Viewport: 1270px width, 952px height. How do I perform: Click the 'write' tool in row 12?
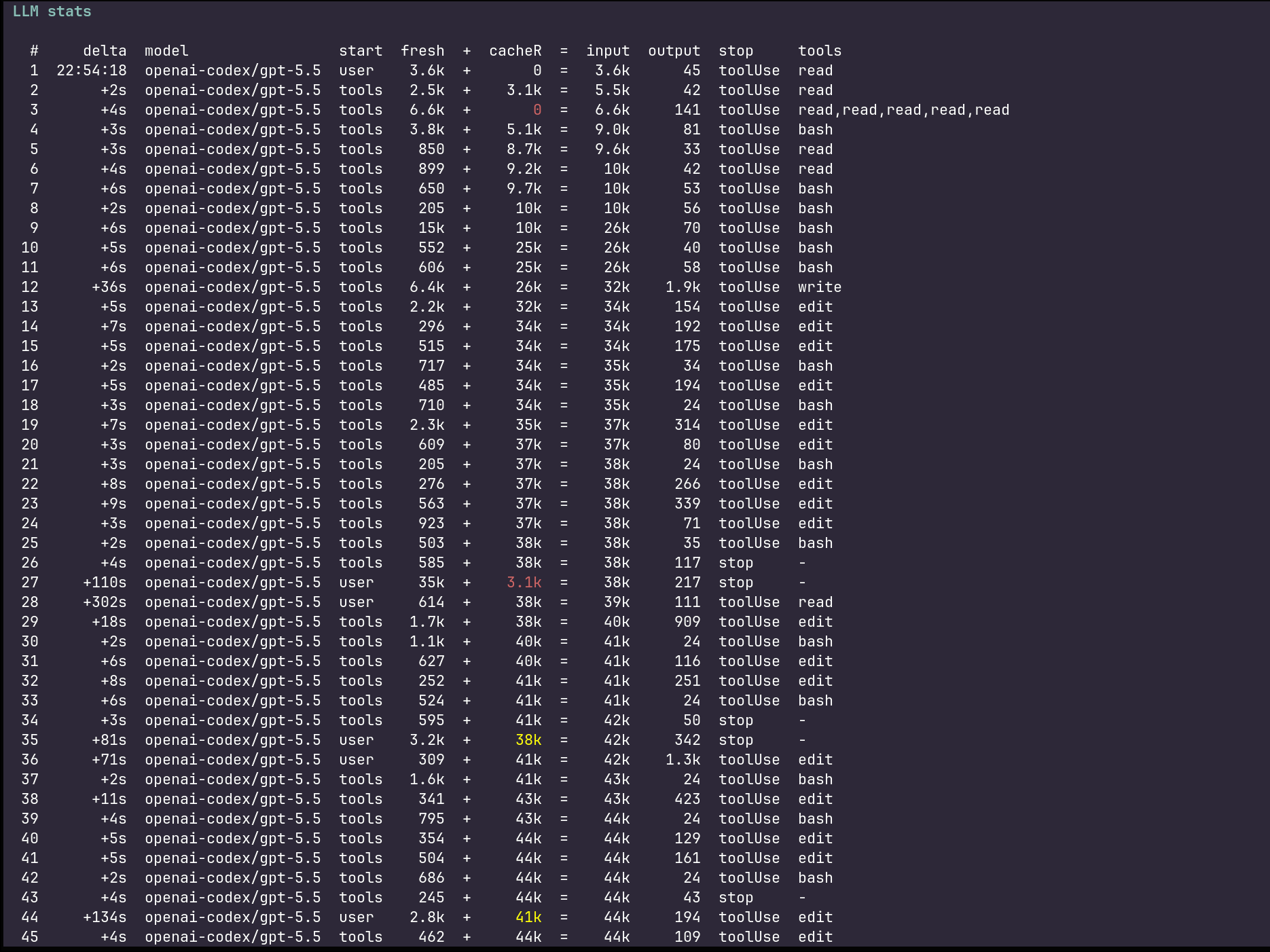tap(820, 287)
